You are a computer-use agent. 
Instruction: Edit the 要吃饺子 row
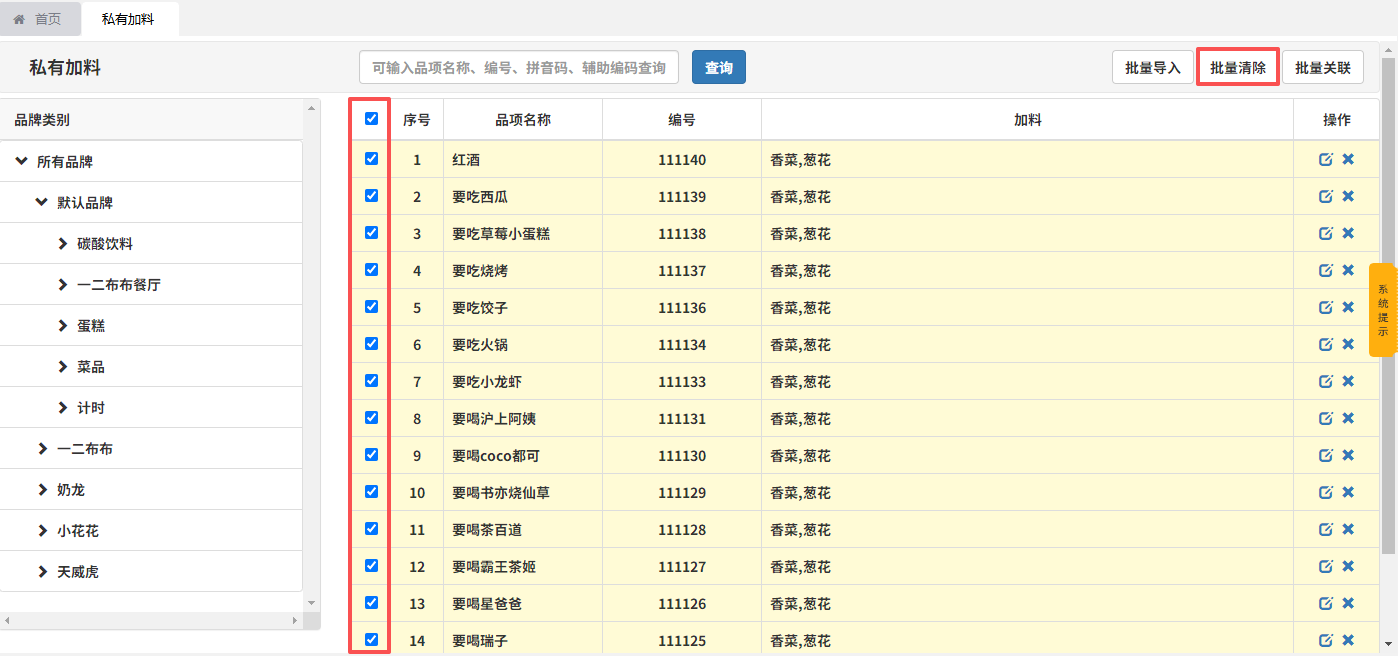point(1326,307)
